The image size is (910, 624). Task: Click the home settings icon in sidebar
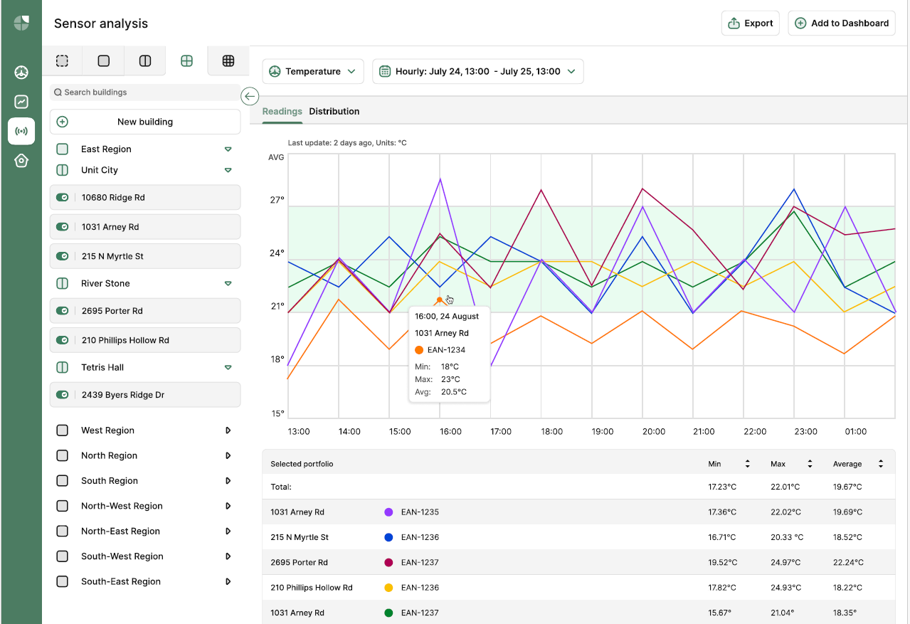click(21, 161)
